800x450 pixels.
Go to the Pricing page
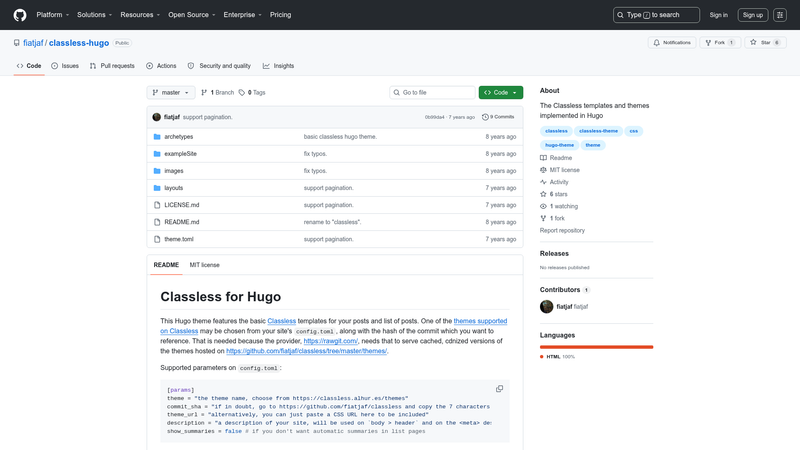[x=281, y=15]
